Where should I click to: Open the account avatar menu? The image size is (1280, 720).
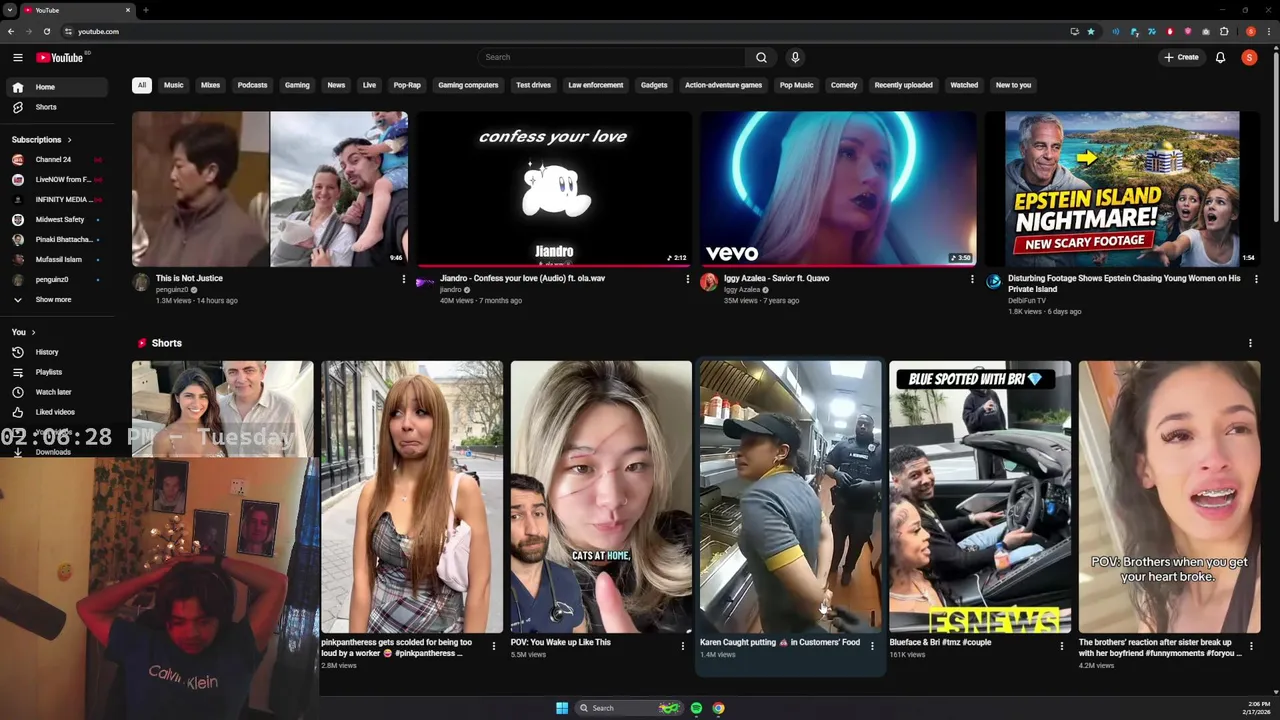(x=1249, y=57)
